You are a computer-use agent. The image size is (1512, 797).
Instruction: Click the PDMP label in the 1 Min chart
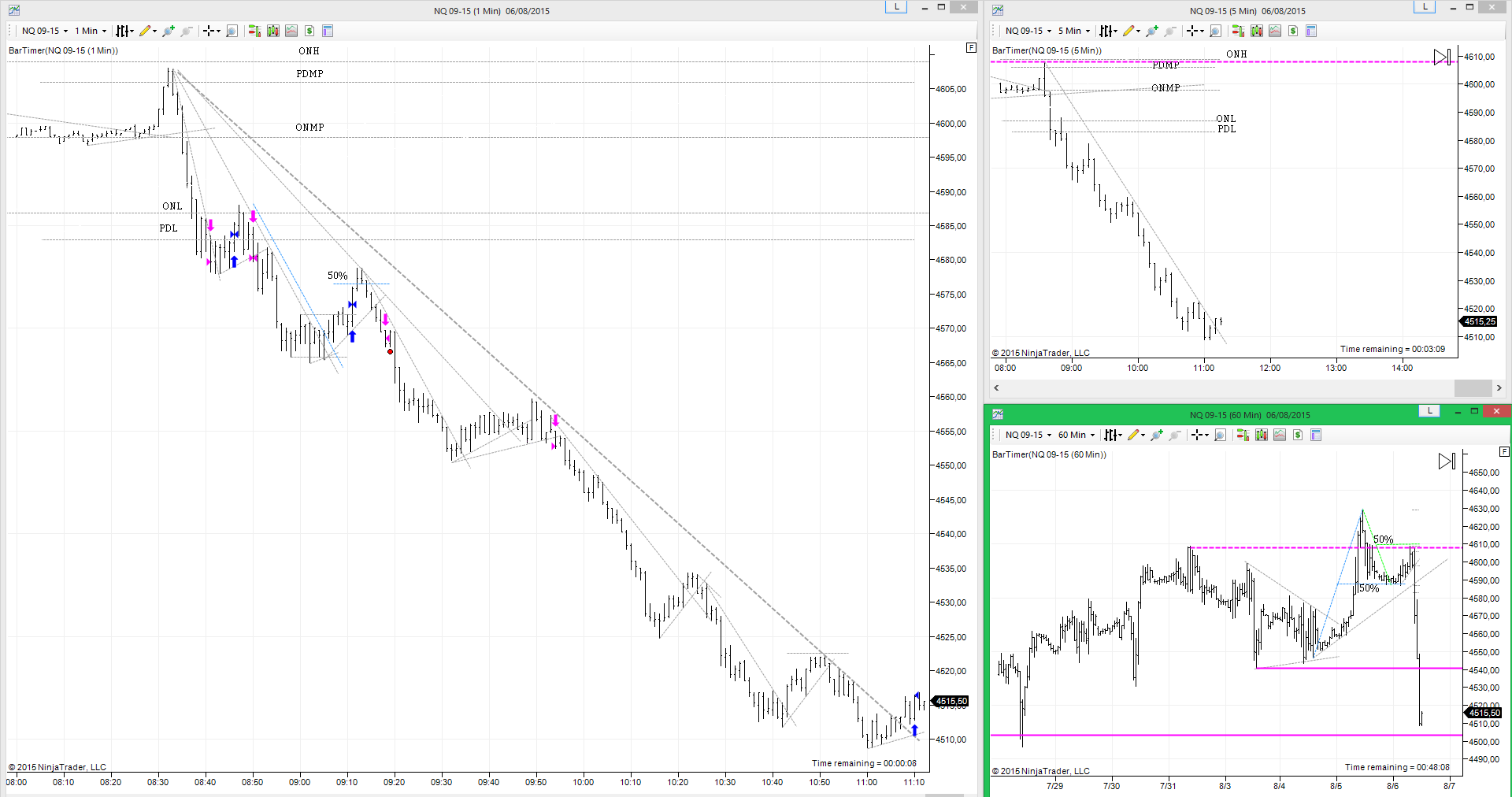309,74
